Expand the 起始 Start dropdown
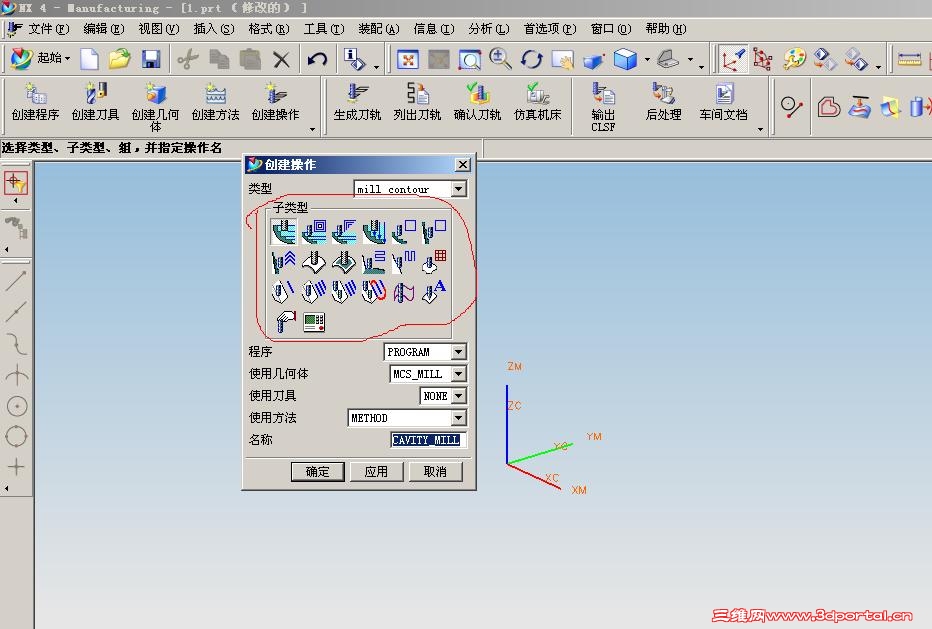Viewport: 932px width, 629px height. [x=67, y=58]
